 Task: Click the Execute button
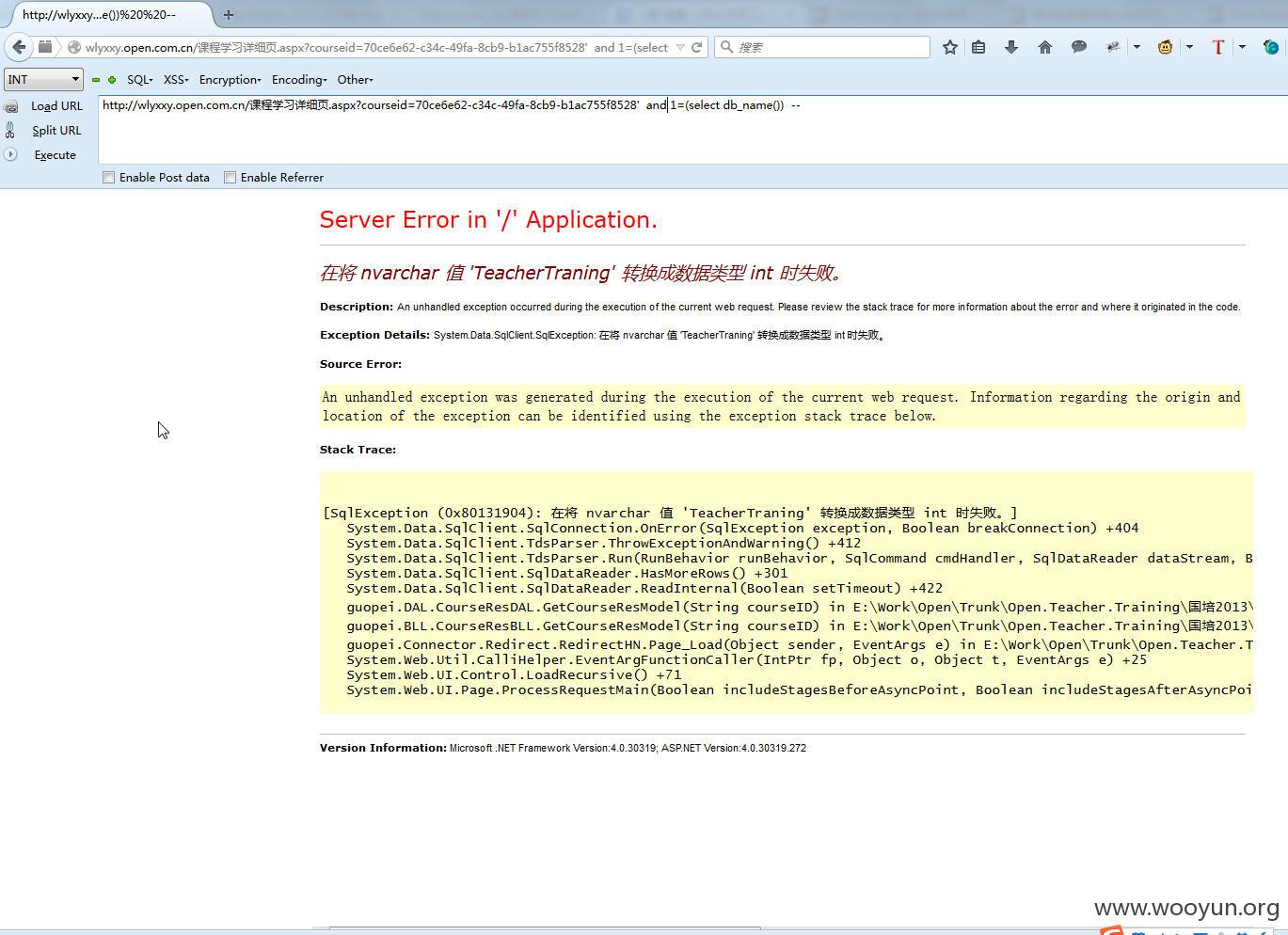pos(55,155)
